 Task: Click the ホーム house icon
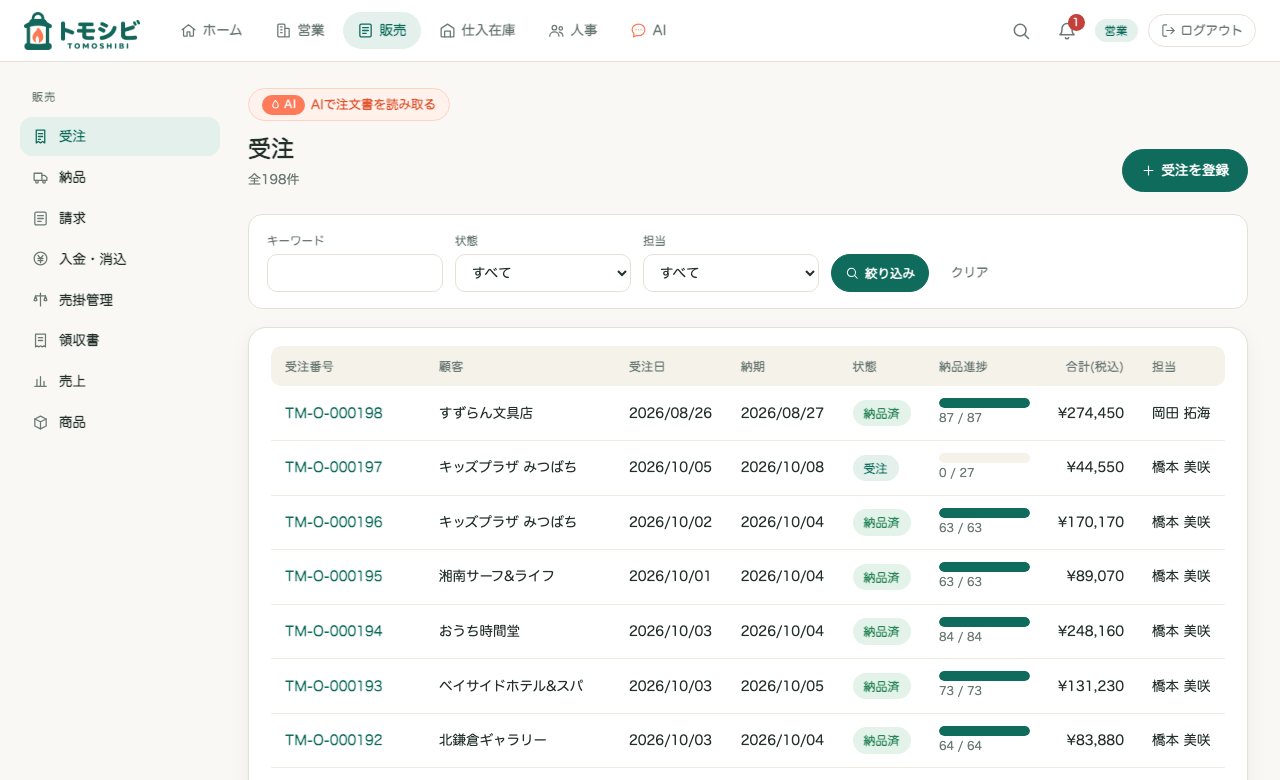pos(188,31)
